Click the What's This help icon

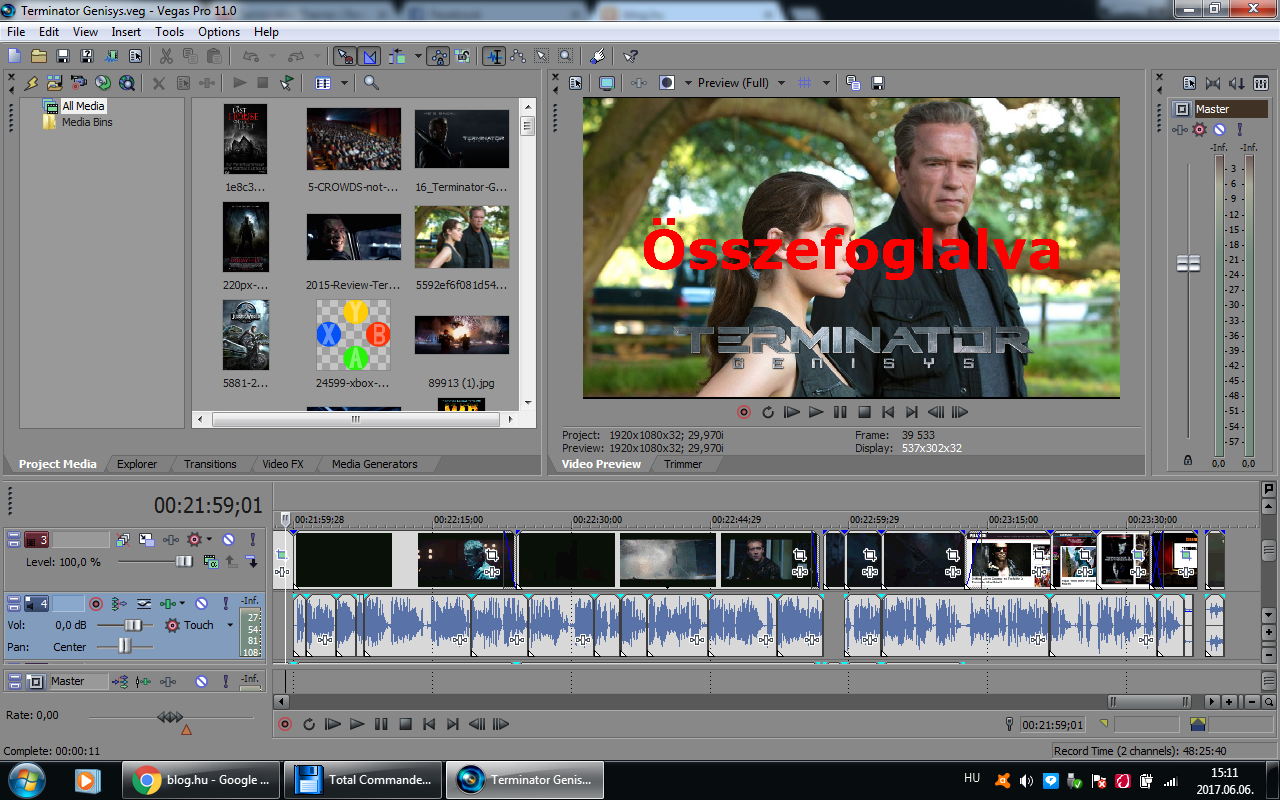tap(630, 56)
